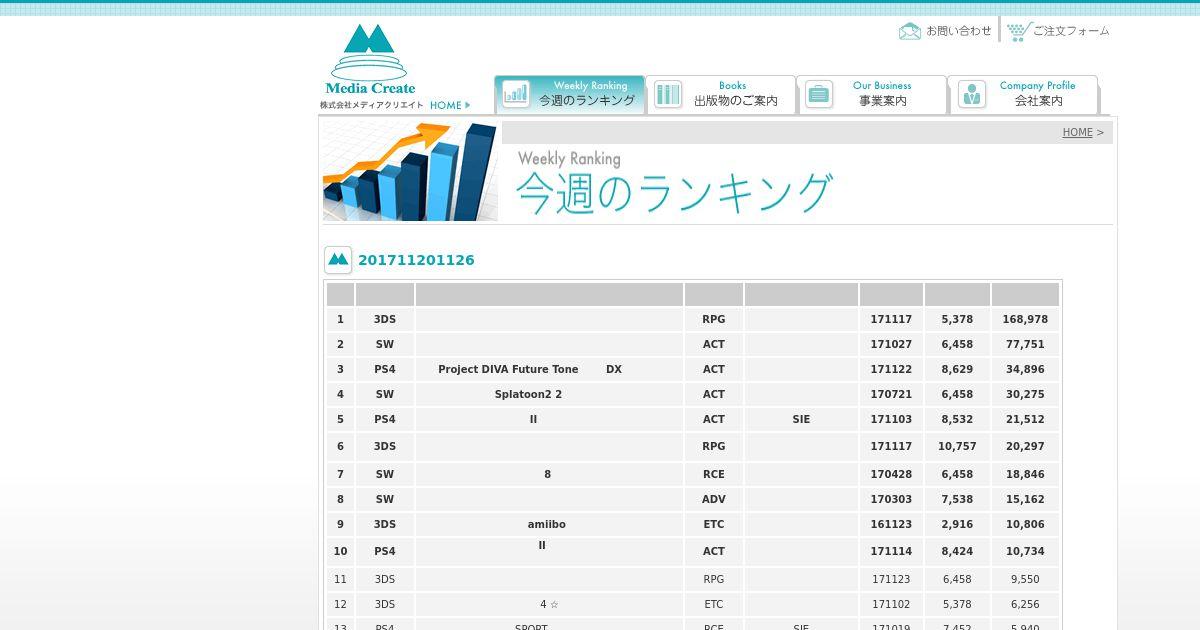Click the お問い合わせ contact link
The width and height of the screenshot is (1200, 630).
click(x=959, y=31)
